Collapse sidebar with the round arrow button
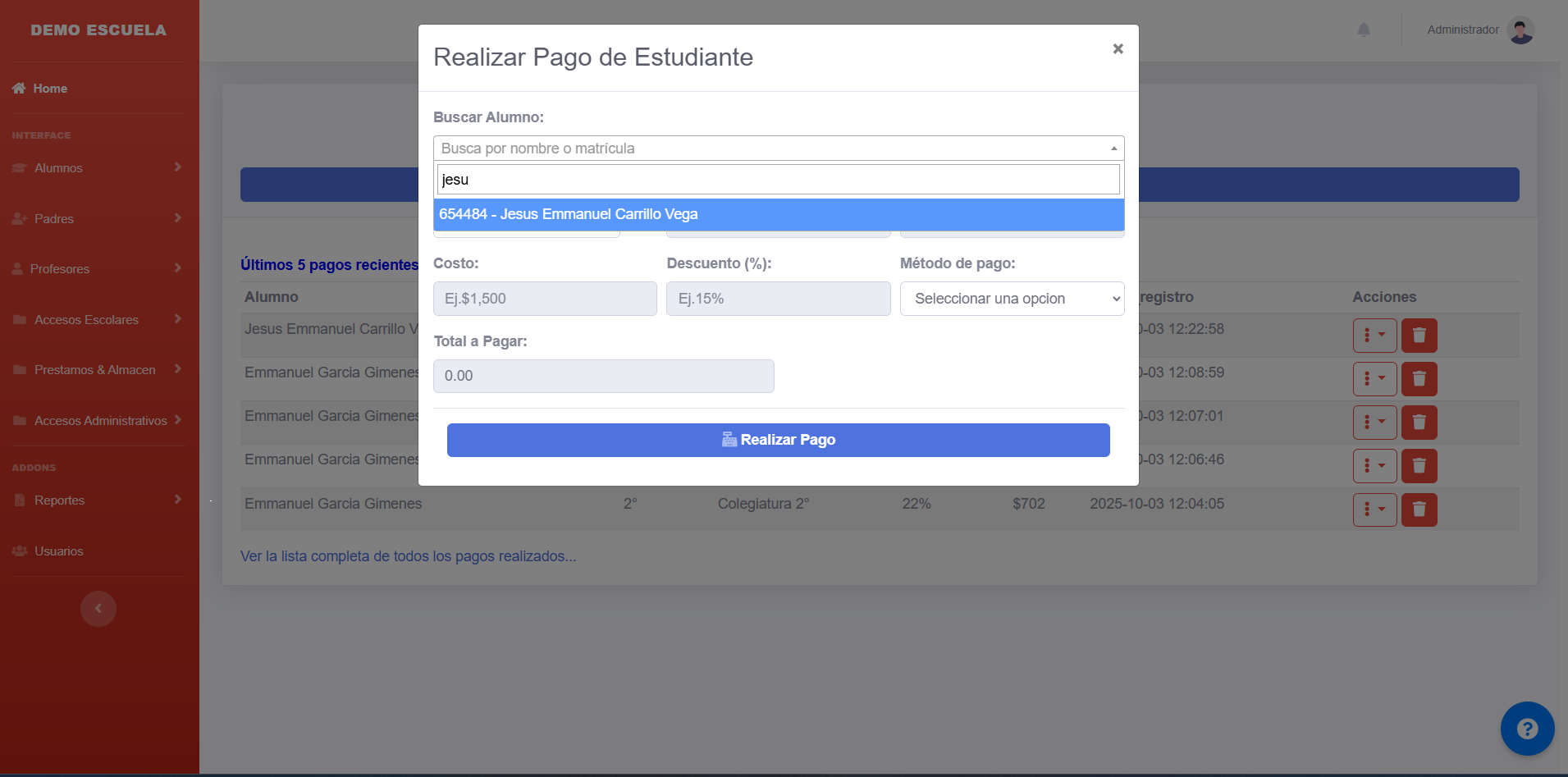The height and width of the screenshot is (777, 1568). pyautogui.click(x=98, y=609)
